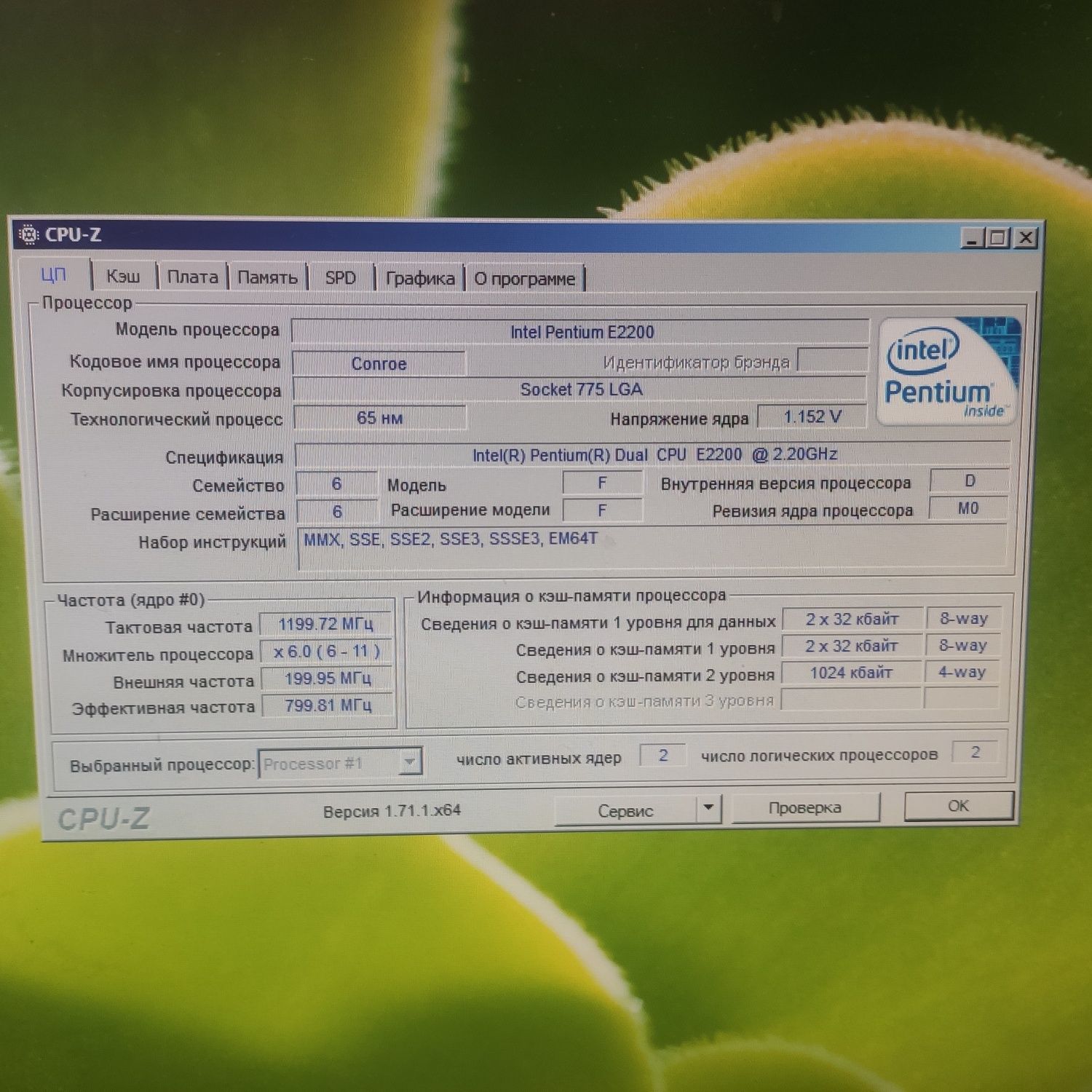
Task: Click the empty level 3 cache size field
Action: click(851, 699)
